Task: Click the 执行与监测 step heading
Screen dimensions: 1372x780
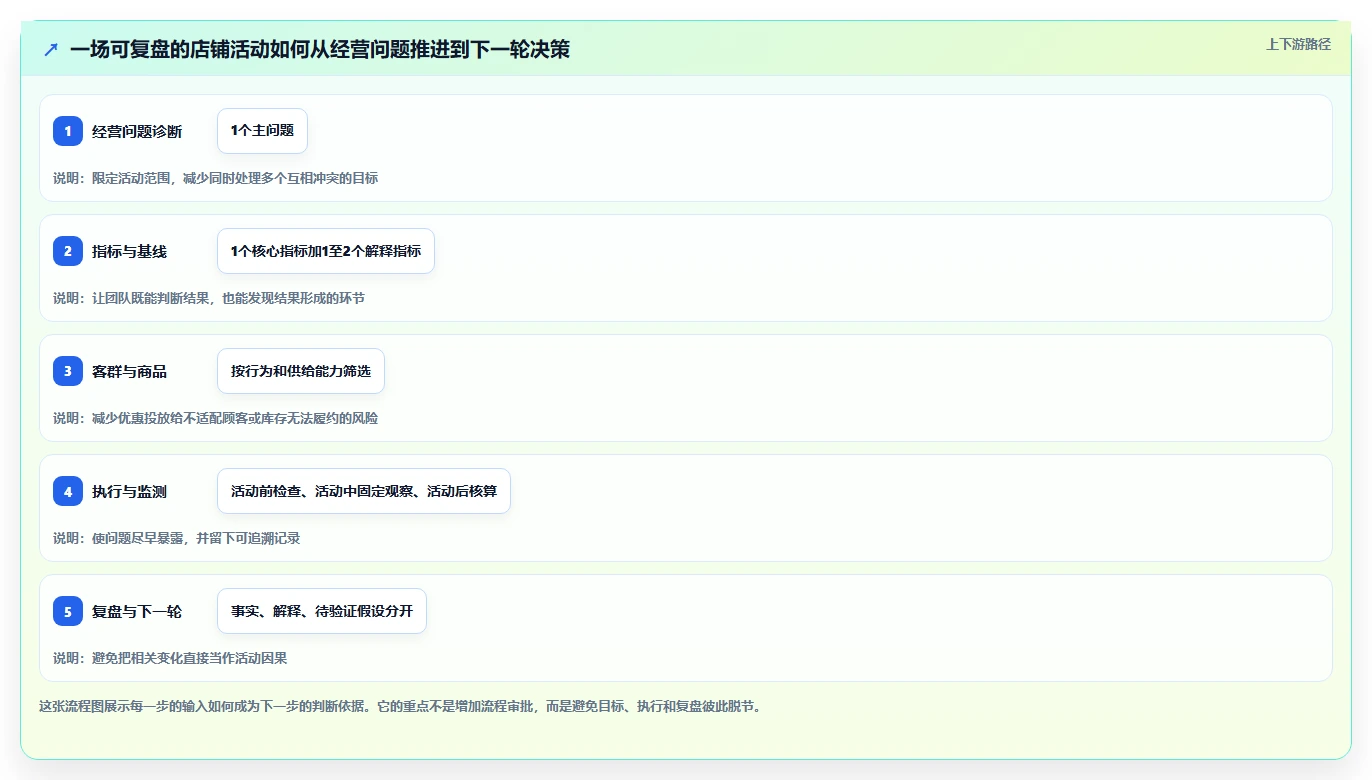Action: [129, 491]
